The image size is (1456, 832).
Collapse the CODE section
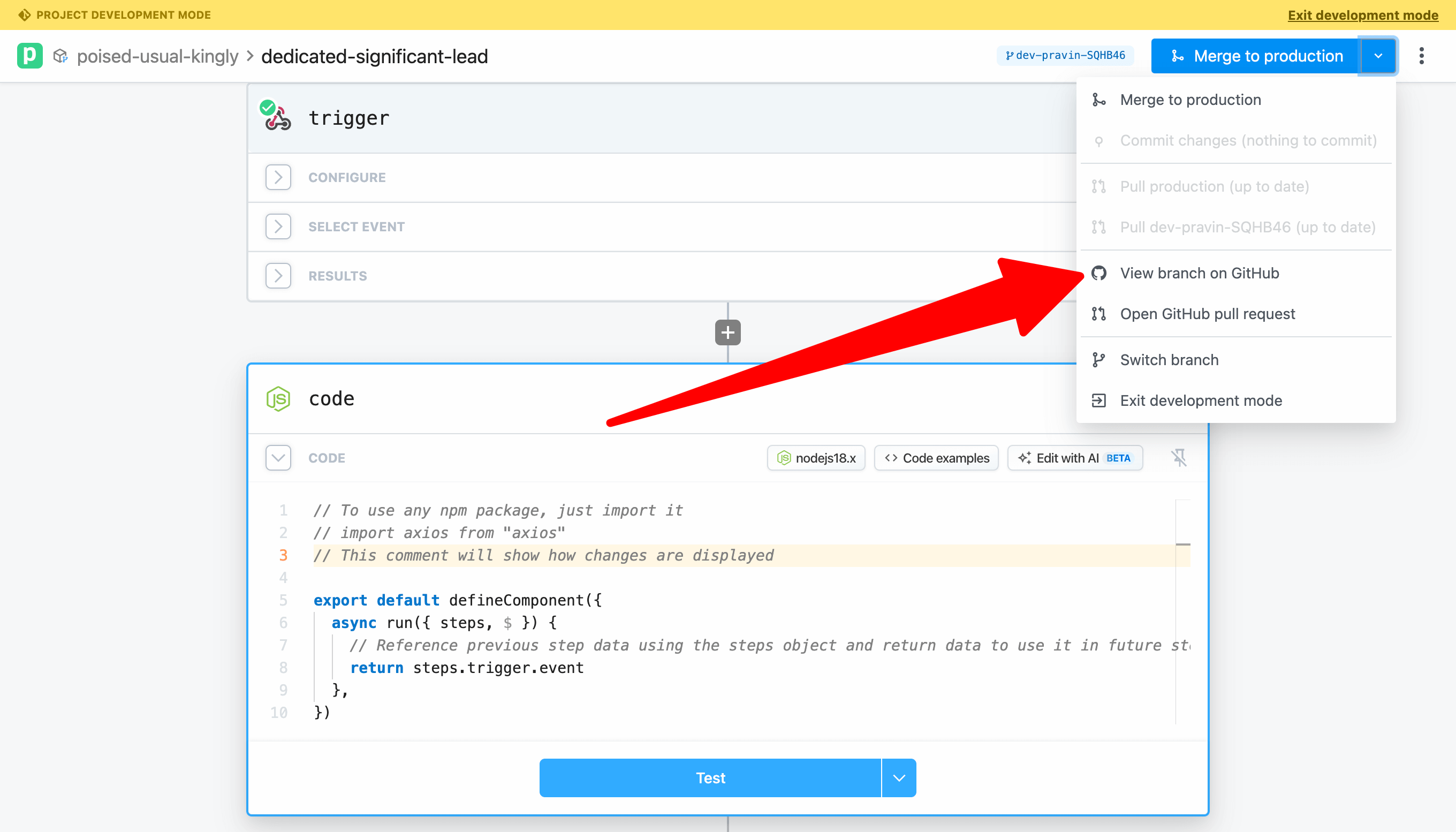(278, 458)
